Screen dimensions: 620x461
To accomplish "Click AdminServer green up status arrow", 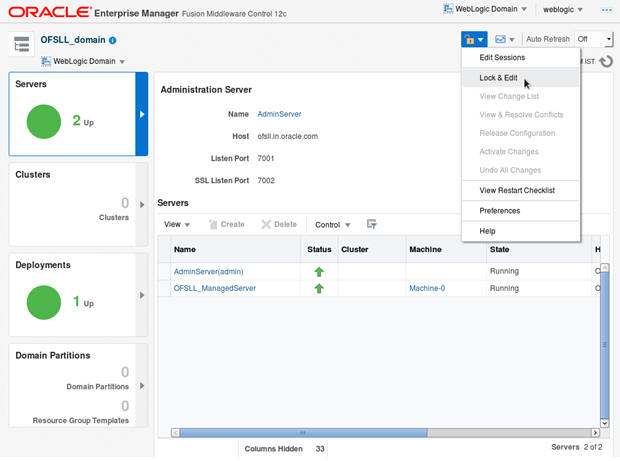I will 319,272.
